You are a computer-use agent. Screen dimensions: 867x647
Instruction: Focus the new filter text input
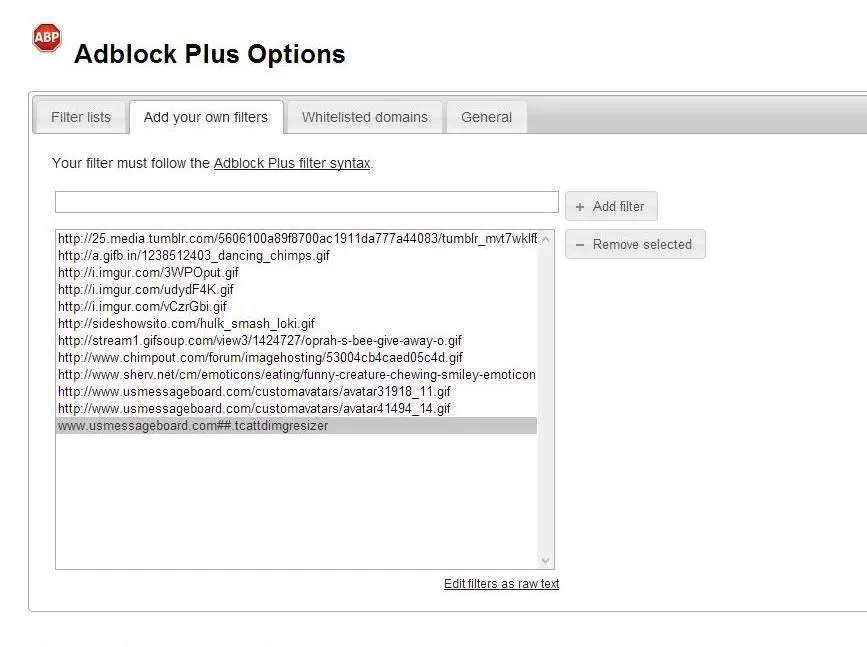(x=306, y=202)
